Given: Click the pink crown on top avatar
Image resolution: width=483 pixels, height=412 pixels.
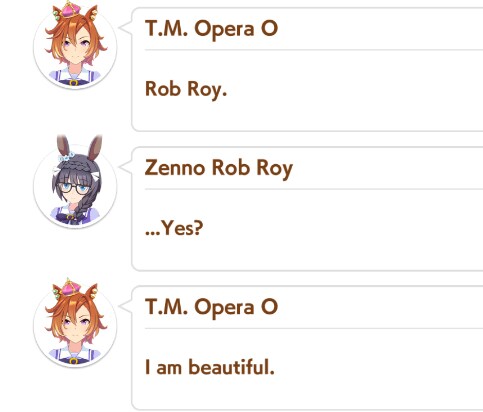Looking at the screenshot, I should coord(71,11).
